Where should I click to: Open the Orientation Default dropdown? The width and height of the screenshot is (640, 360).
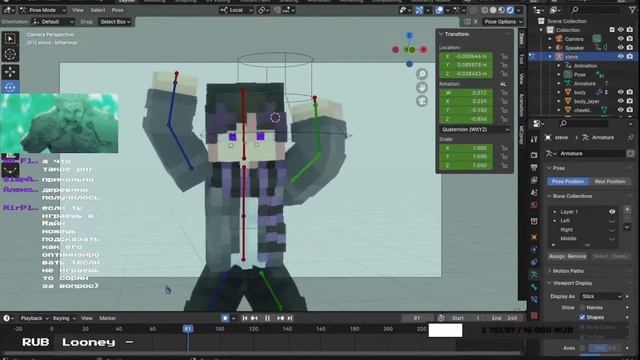53,22
